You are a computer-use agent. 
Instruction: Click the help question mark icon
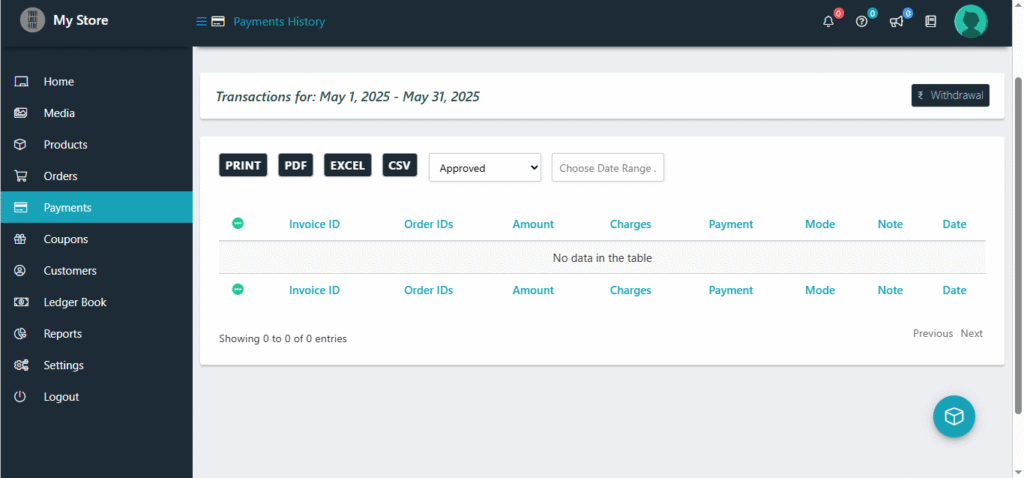pos(861,21)
